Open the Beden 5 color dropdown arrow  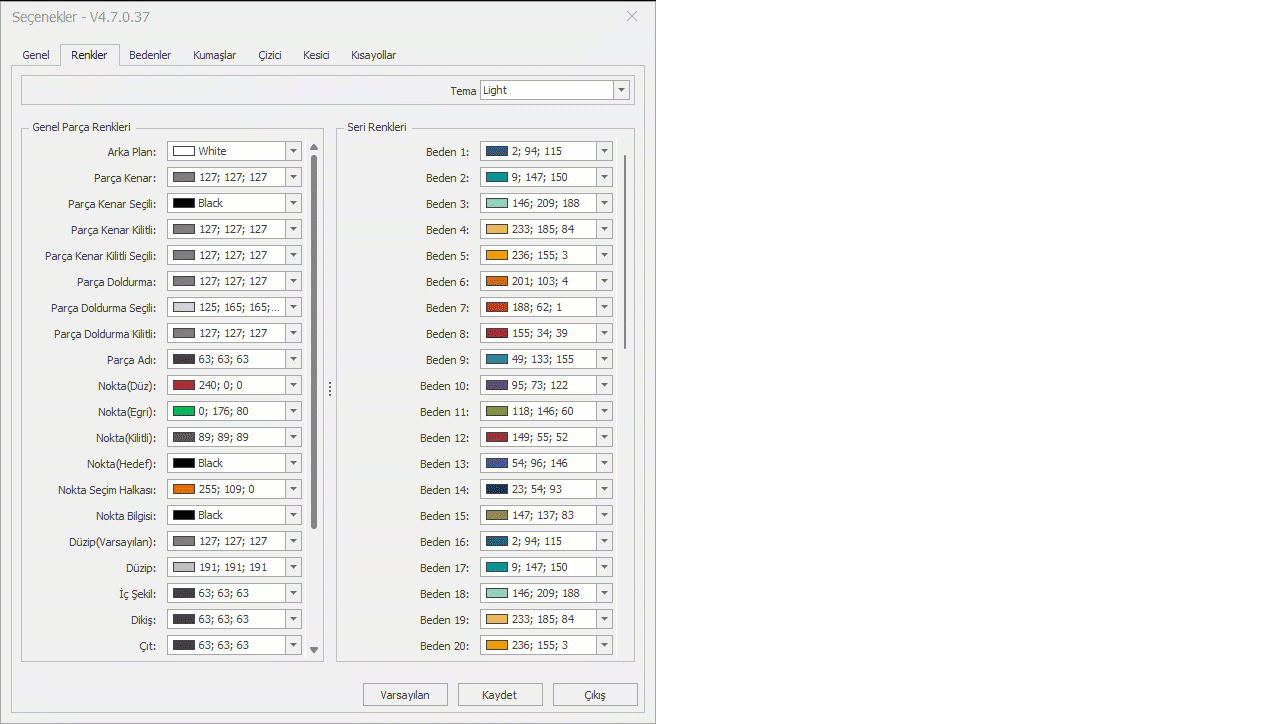(x=604, y=255)
